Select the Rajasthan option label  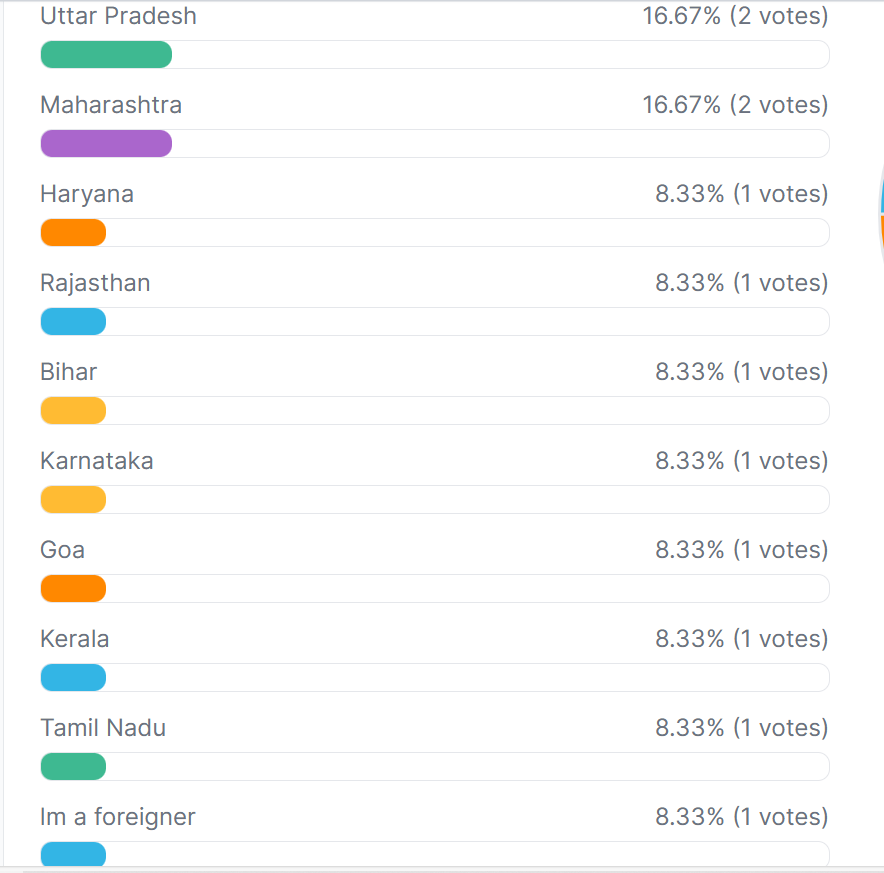[95, 284]
